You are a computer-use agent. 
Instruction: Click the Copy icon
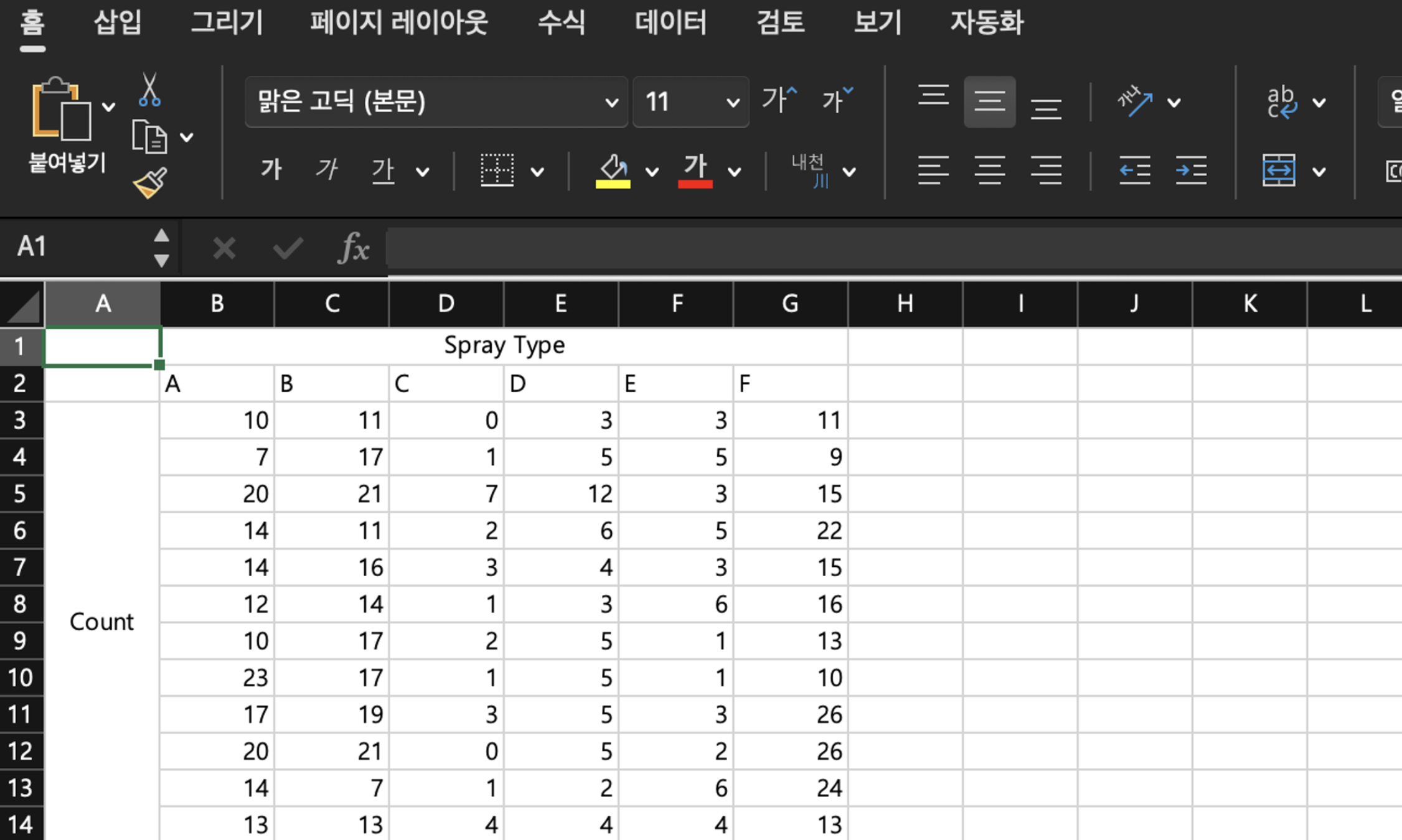point(149,137)
